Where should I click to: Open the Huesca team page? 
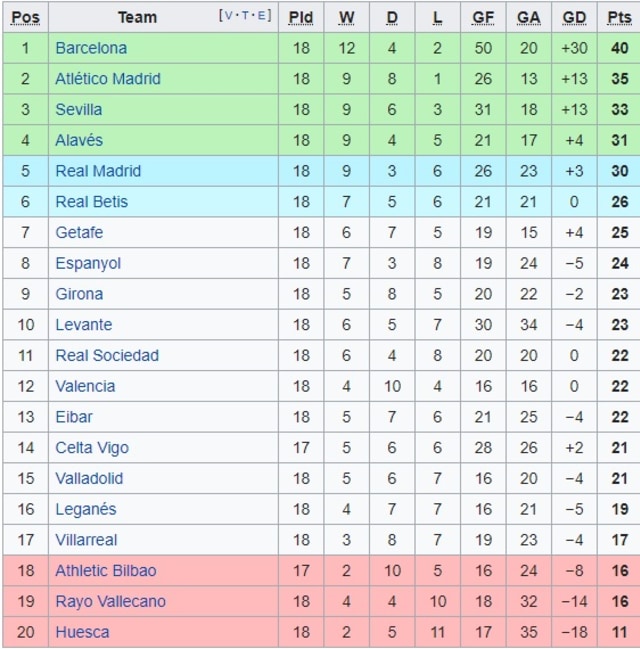coord(82,633)
